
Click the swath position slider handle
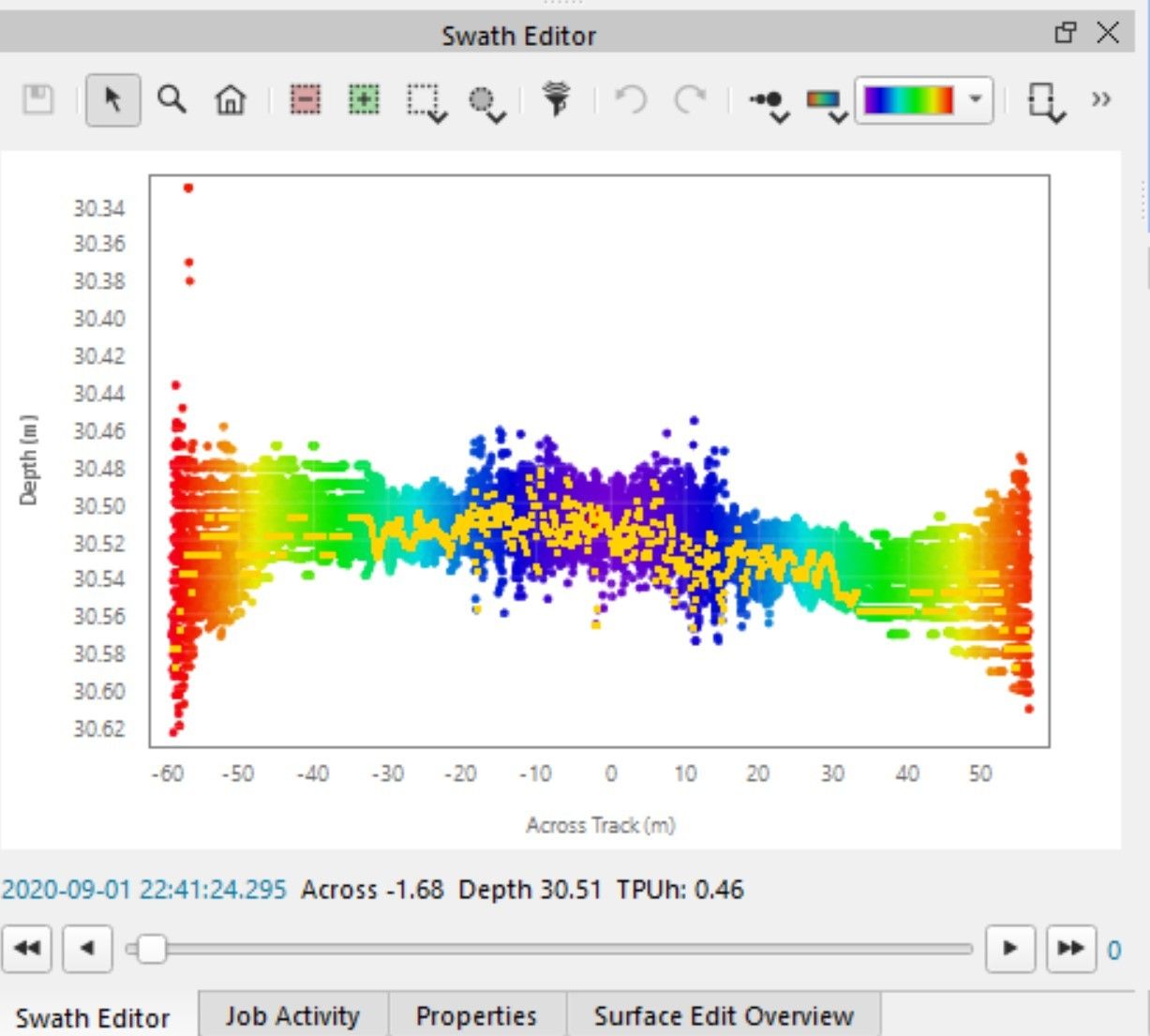click(x=152, y=949)
